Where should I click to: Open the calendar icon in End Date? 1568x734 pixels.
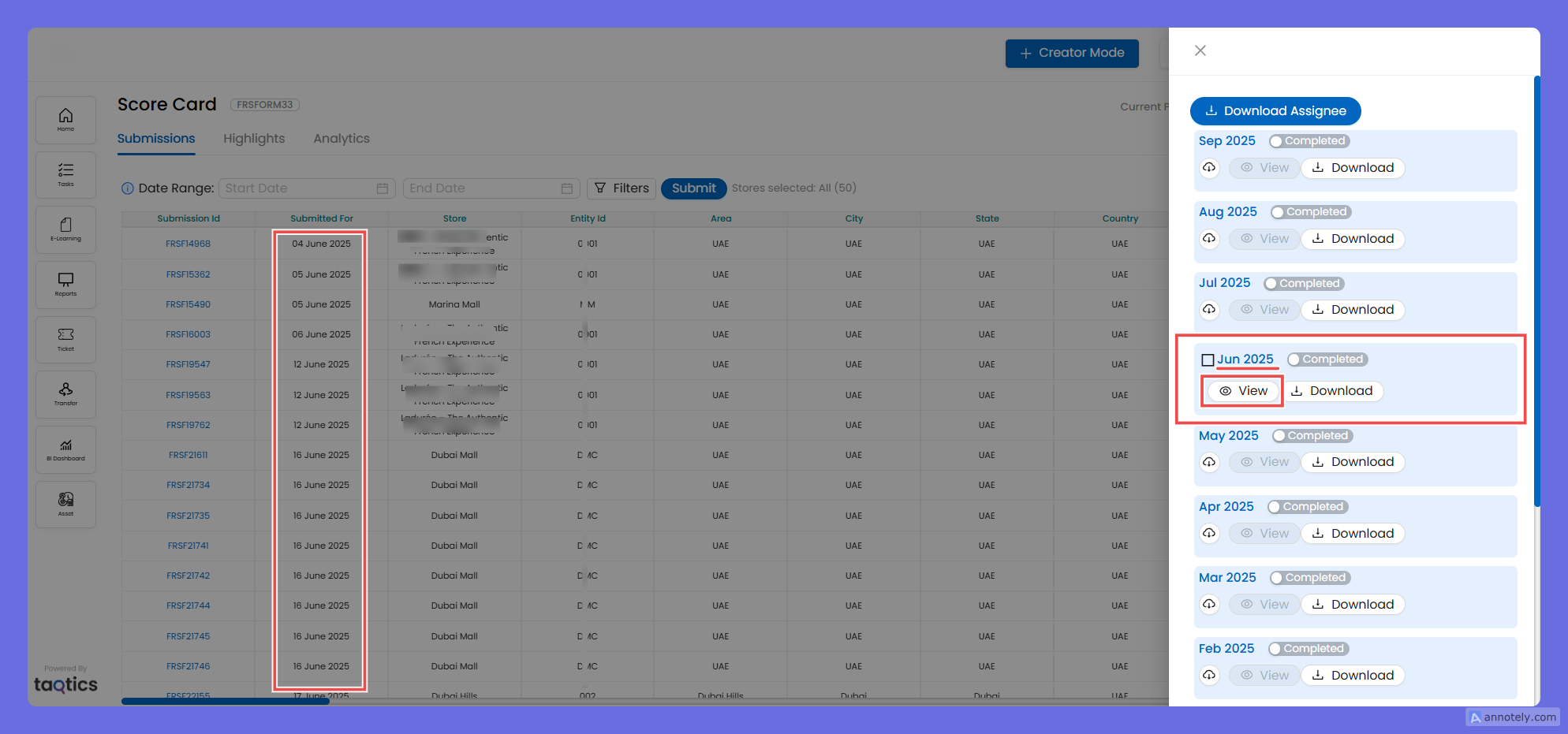click(x=567, y=188)
